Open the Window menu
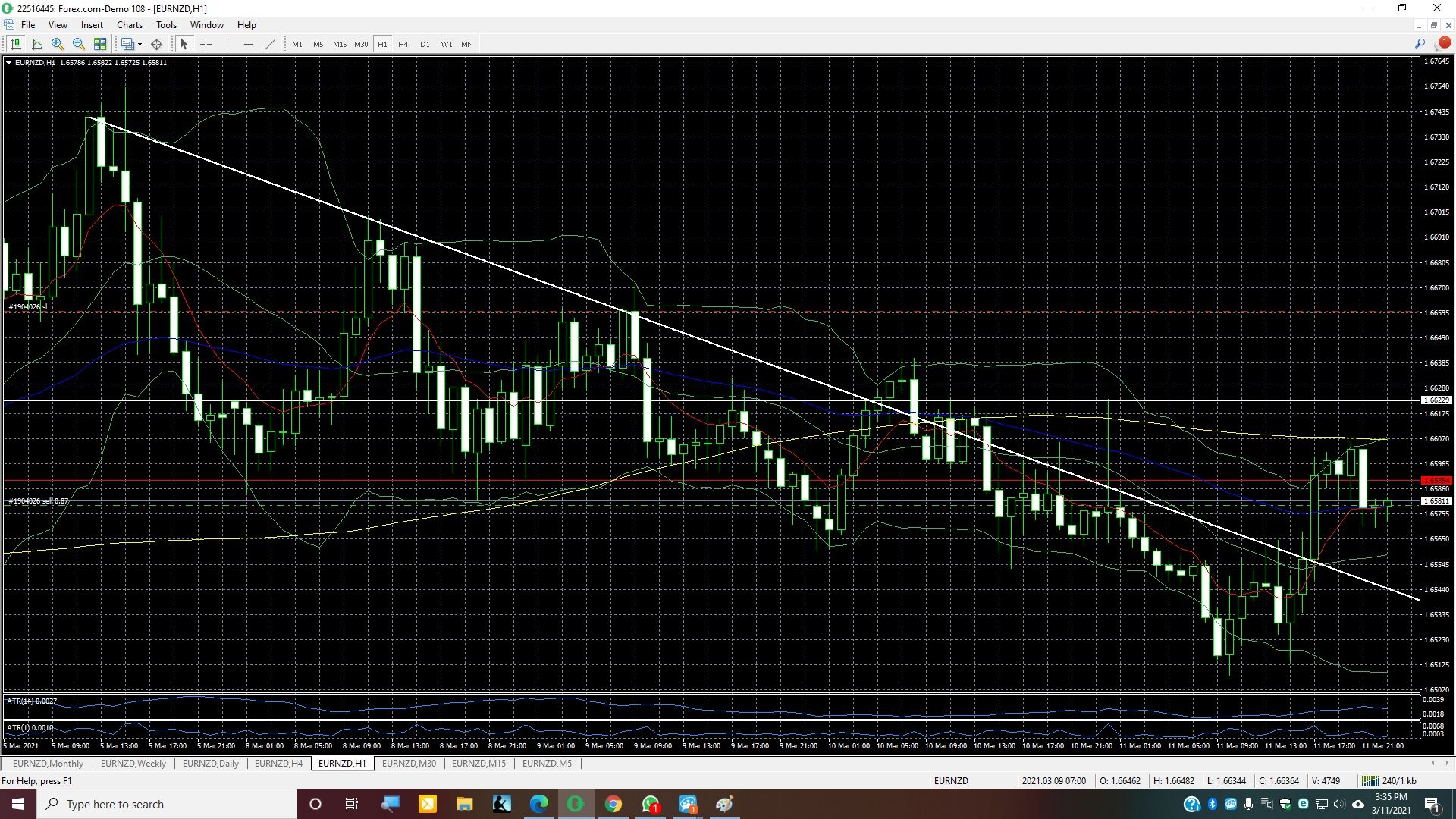The width and height of the screenshot is (1456, 819). tap(206, 25)
